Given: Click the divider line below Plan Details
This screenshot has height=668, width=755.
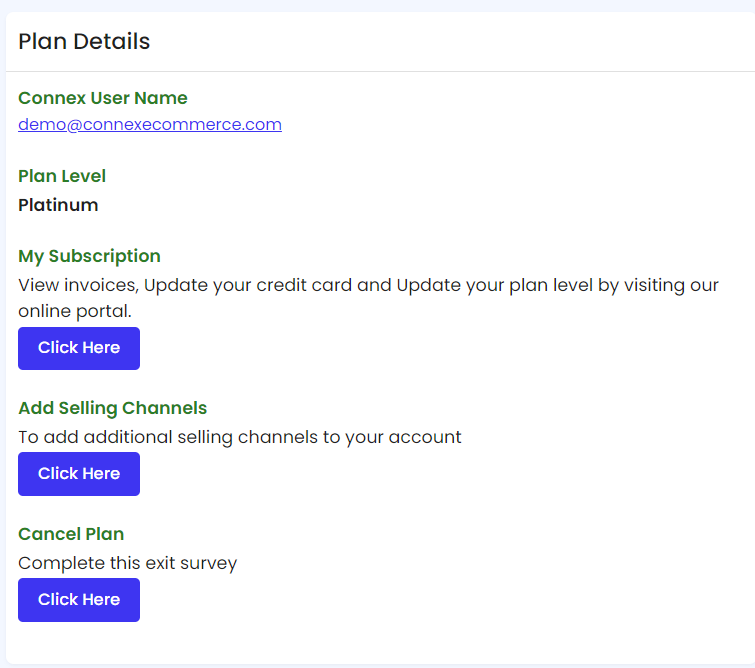Looking at the screenshot, I should [x=380, y=71].
